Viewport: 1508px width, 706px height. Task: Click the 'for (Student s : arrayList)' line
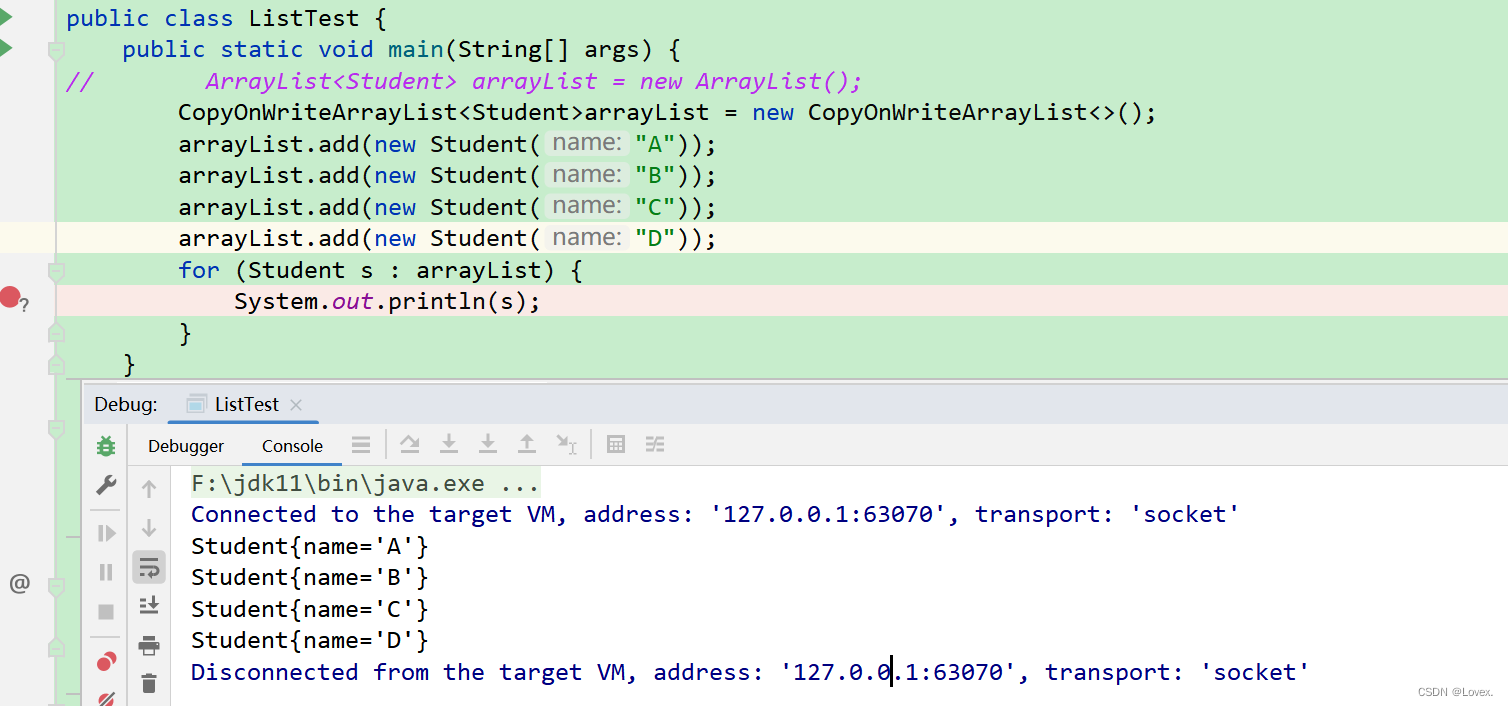point(380,270)
